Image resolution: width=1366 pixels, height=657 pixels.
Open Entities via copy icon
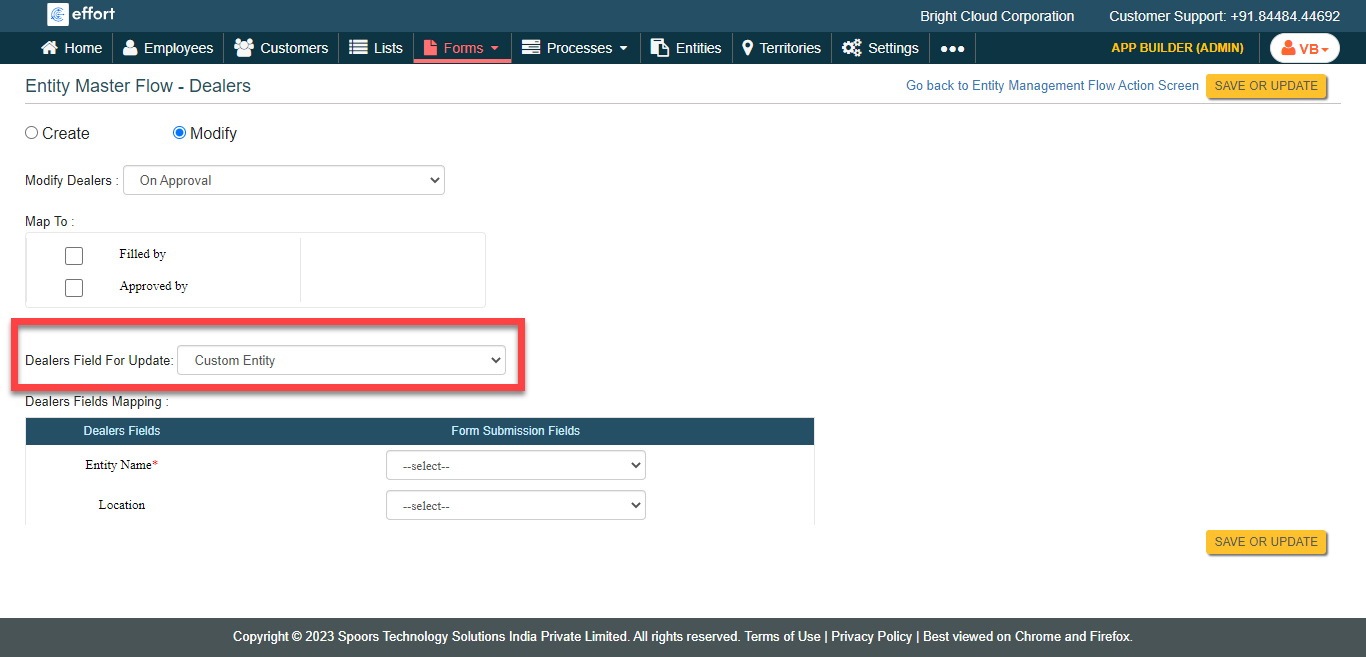[660, 48]
